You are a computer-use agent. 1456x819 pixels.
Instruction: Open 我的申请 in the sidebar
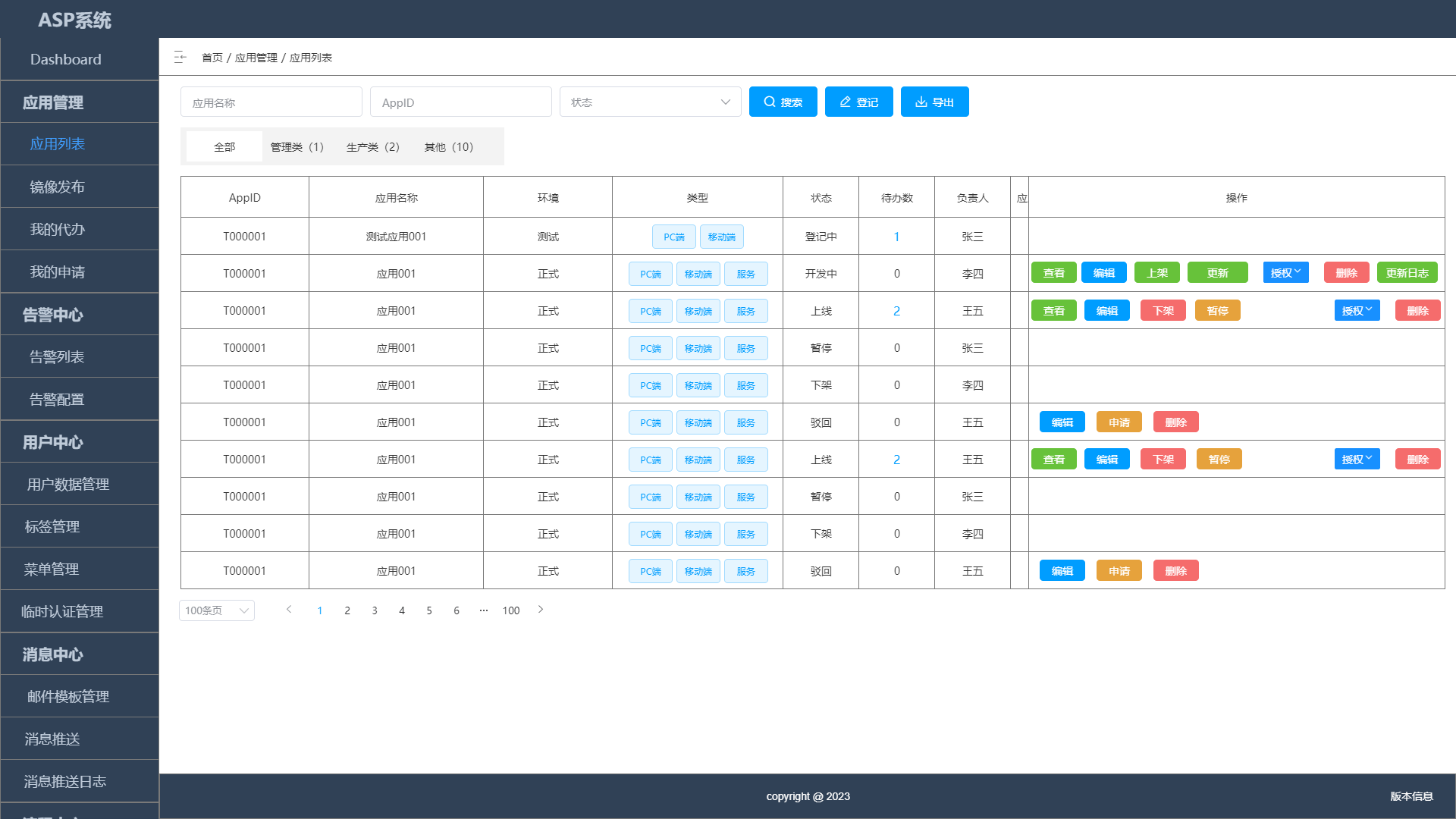pos(80,271)
